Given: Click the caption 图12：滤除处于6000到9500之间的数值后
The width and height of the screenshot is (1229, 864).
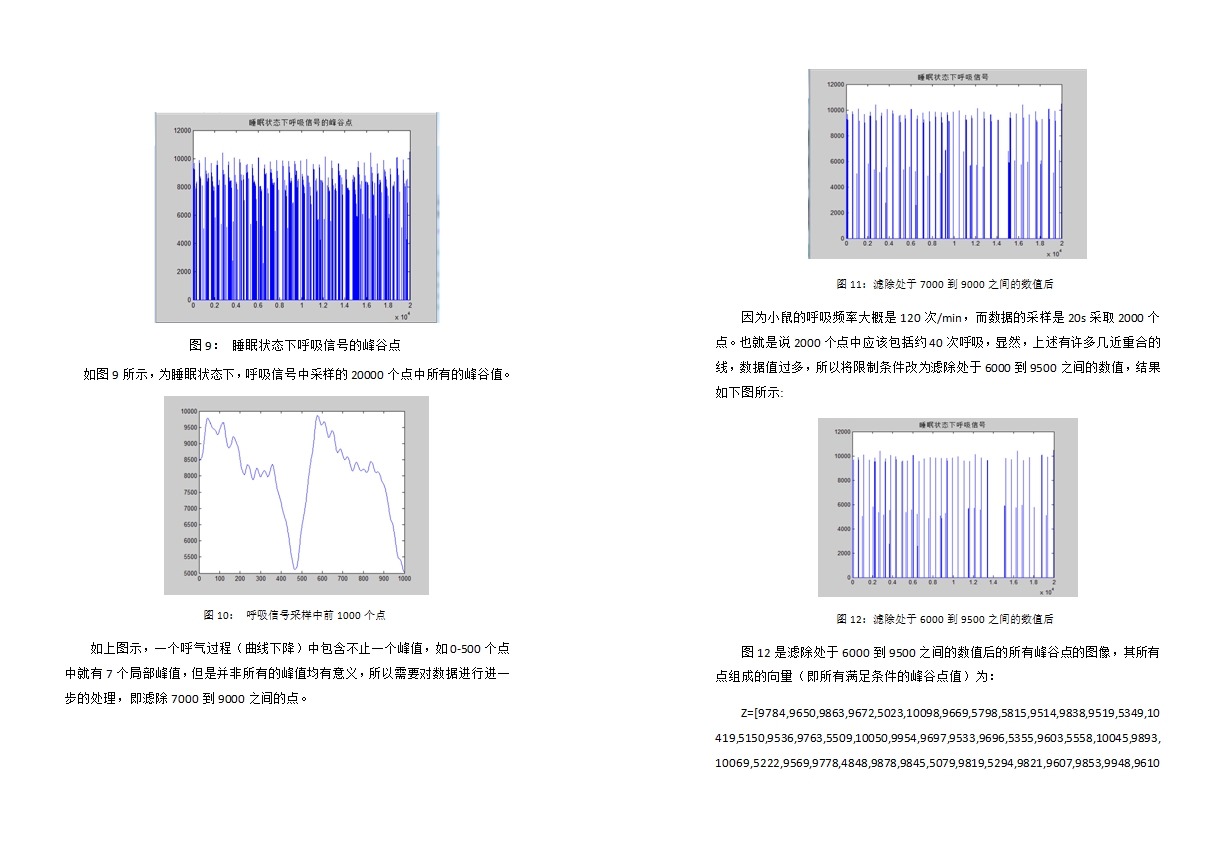Looking at the screenshot, I should click(x=945, y=619).
